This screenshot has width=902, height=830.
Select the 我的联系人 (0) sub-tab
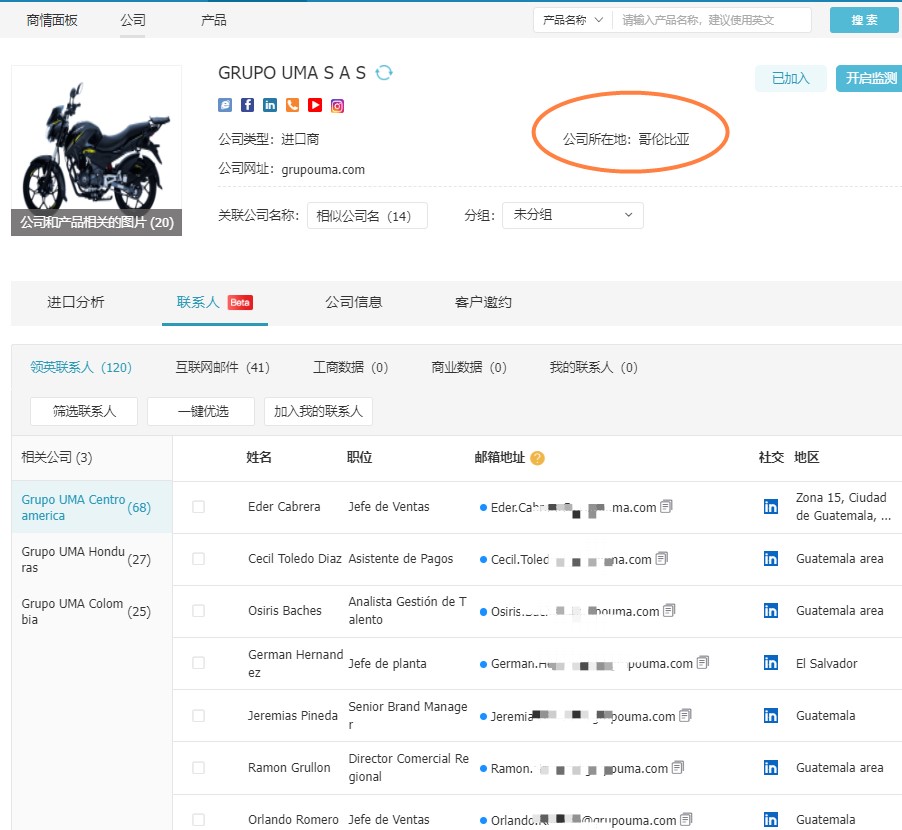tap(594, 367)
